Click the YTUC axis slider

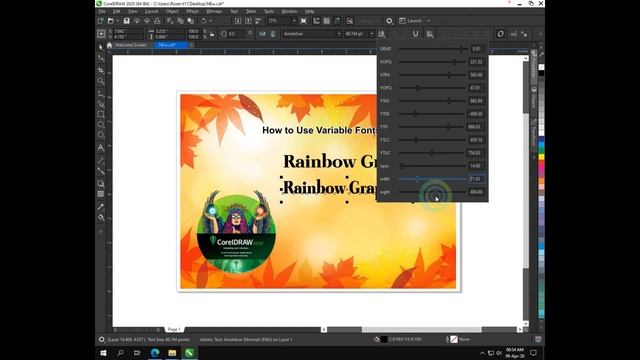(x=432, y=153)
